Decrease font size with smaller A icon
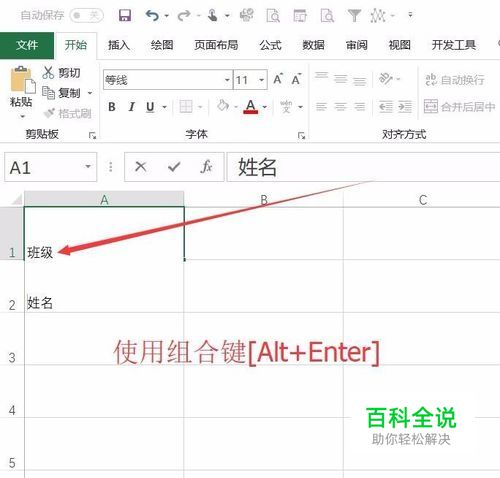This screenshot has height=478, width=500. (296, 79)
